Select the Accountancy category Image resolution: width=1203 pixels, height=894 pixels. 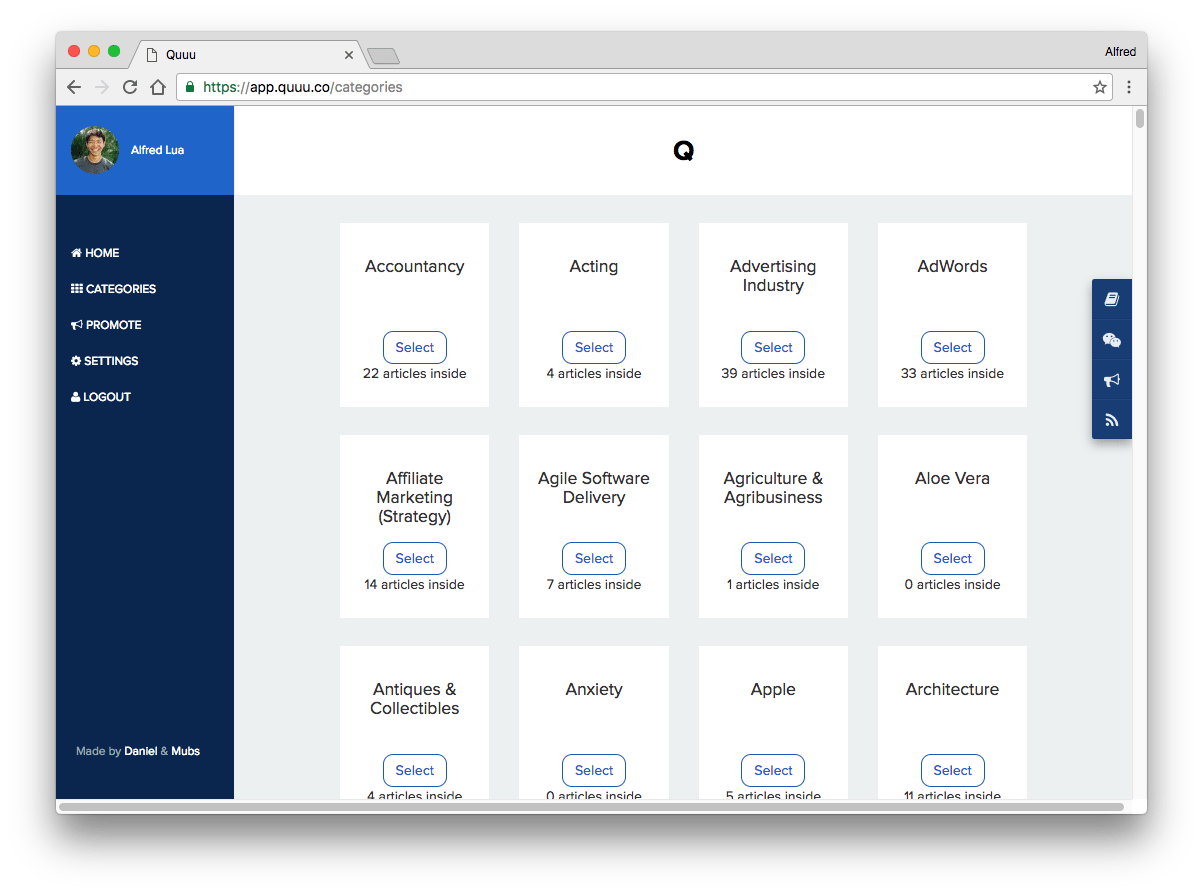414,347
